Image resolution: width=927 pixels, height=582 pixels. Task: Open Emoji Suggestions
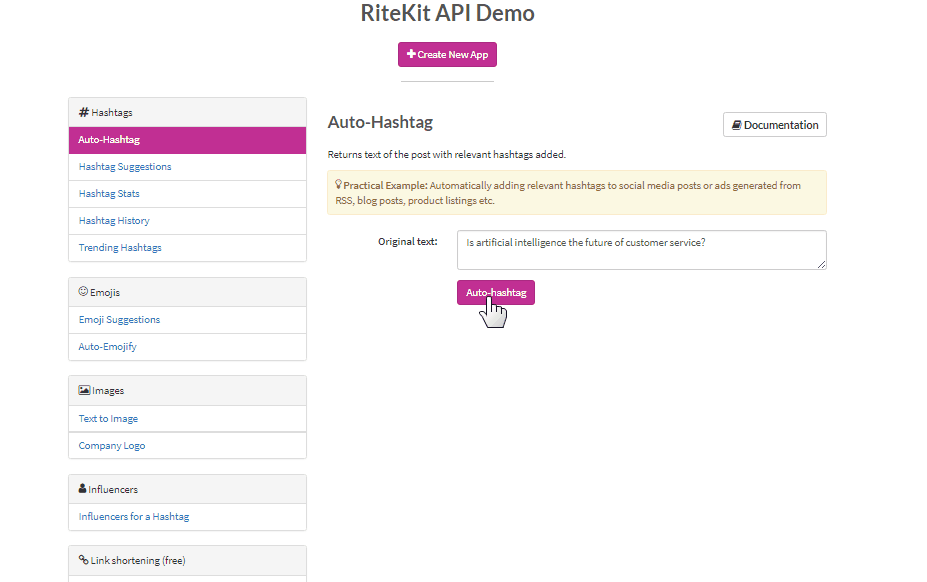[119, 320]
